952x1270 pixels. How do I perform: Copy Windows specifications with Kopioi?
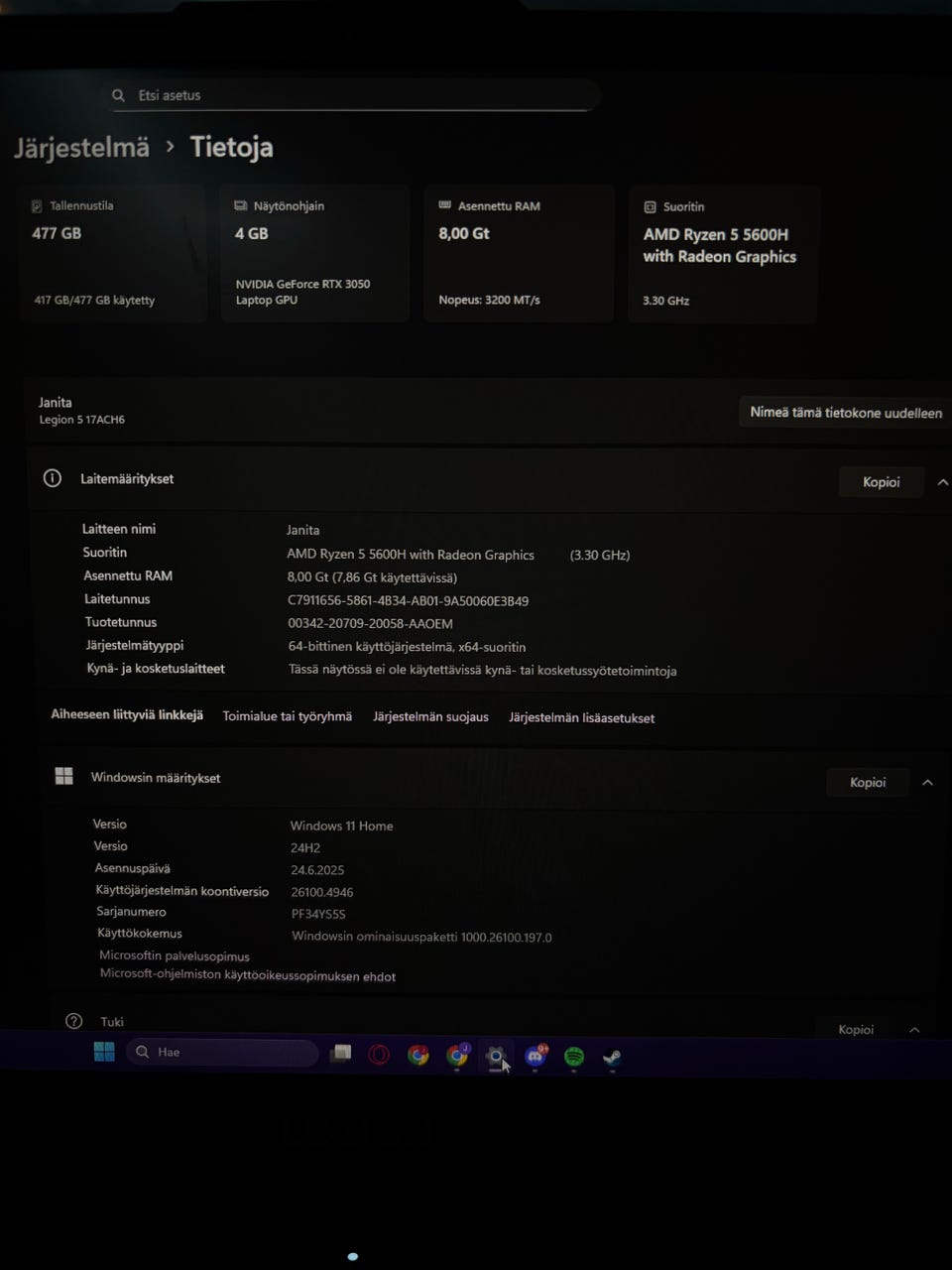click(x=868, y=783)
